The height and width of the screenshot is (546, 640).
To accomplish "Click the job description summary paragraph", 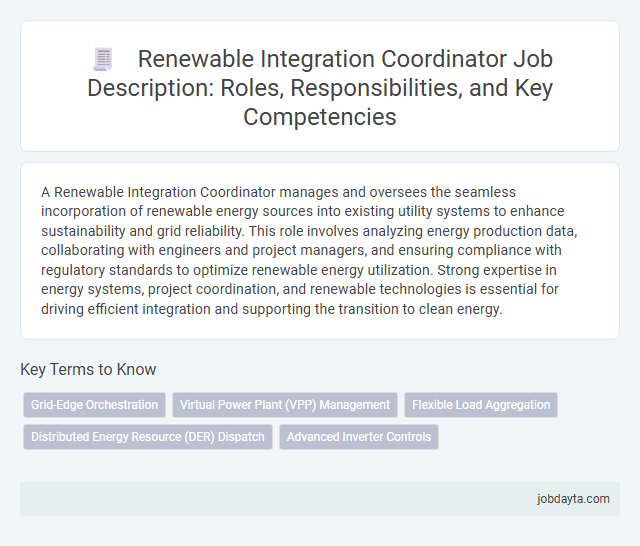I will [x=309, y=251].
